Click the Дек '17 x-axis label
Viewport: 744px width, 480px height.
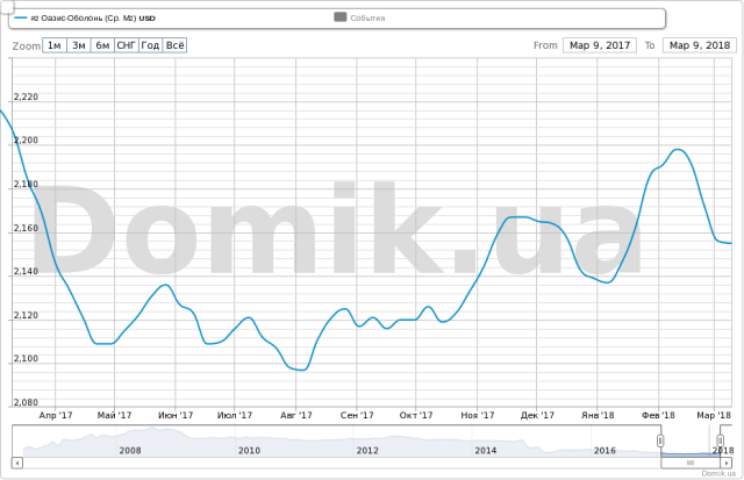[537, 415]
